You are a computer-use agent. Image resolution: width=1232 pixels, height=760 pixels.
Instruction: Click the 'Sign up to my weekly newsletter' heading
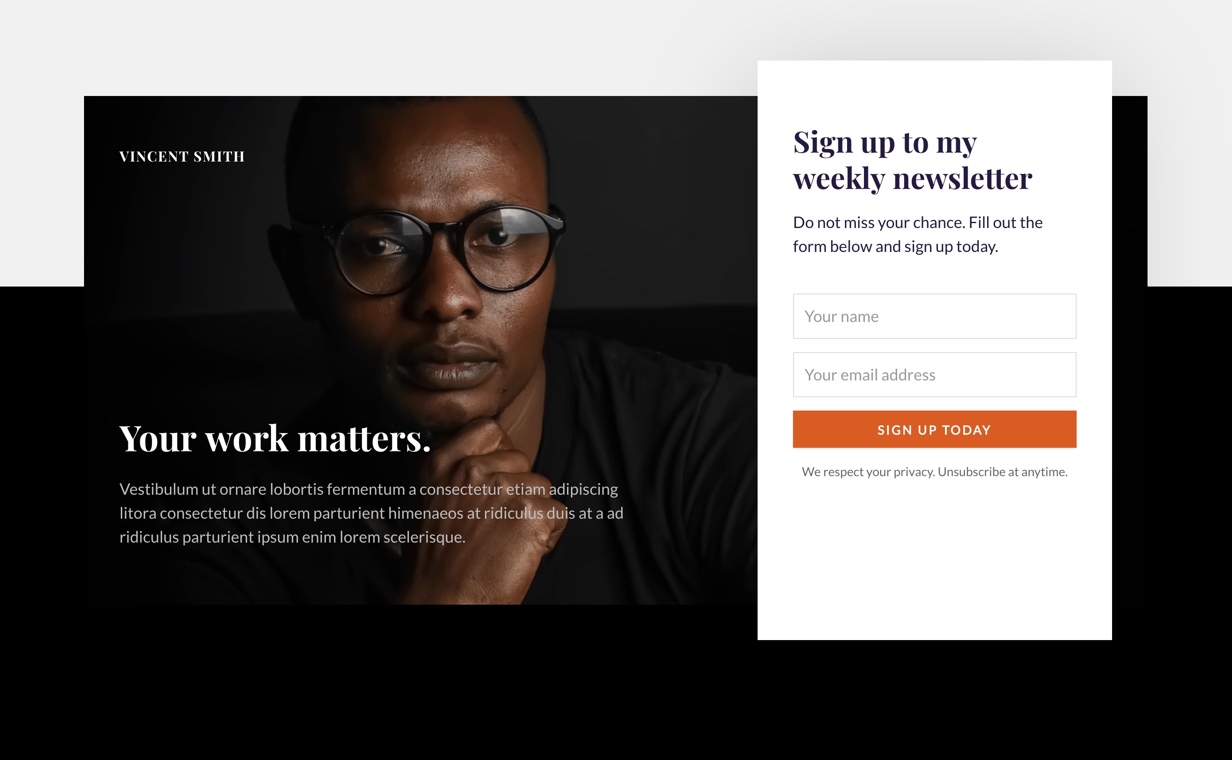tap(912, 160)
